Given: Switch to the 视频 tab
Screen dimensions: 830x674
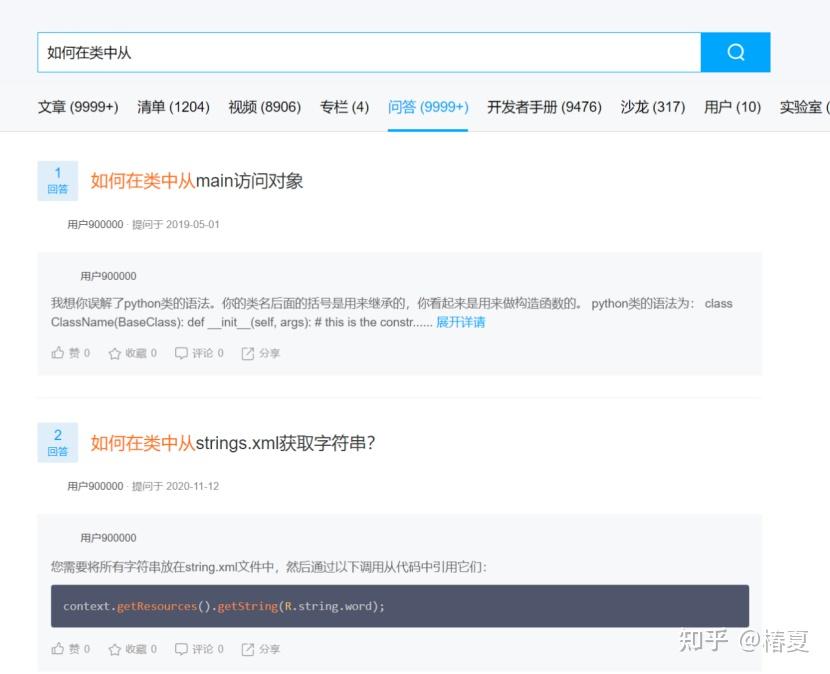Looking at the screenshot, I should point(263,107).
